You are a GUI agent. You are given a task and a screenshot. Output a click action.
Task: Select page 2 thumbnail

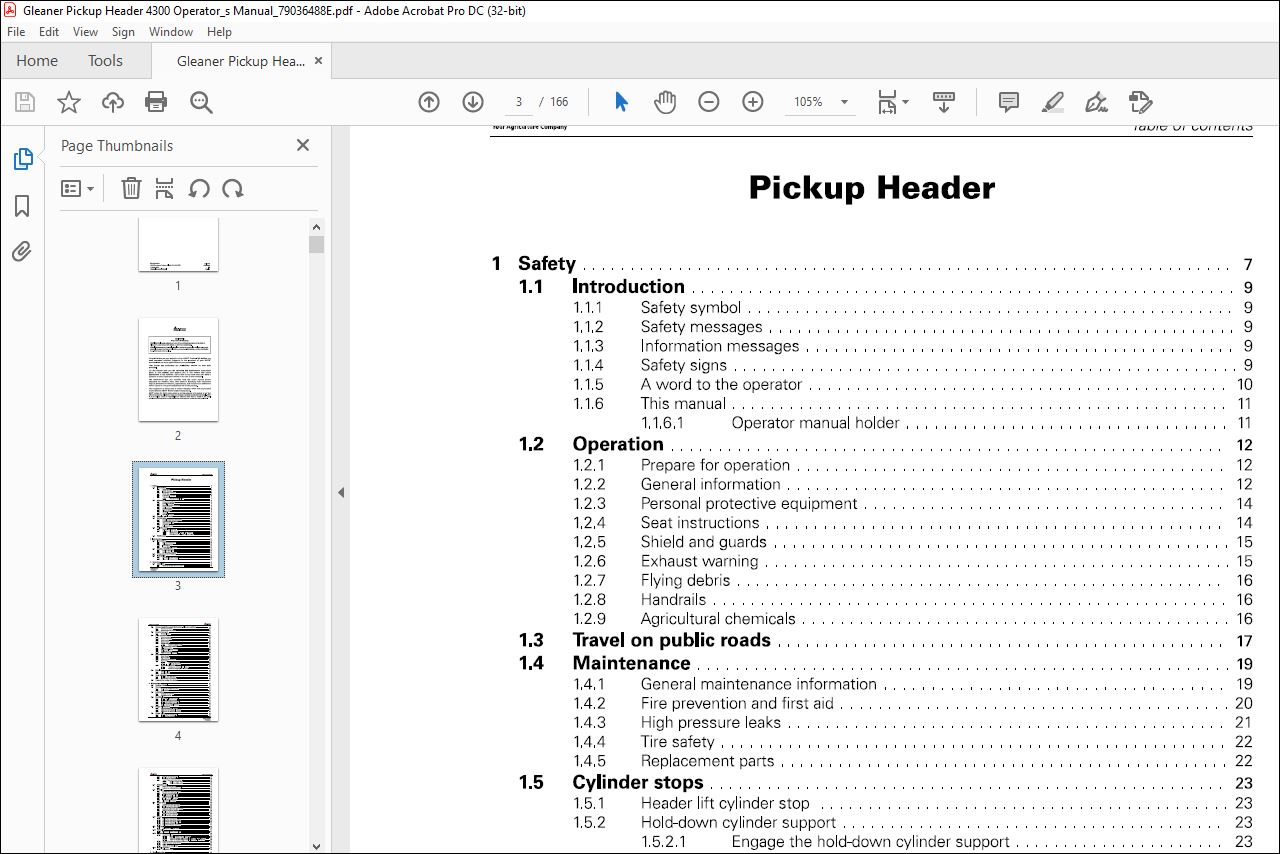tap(178, 369)
